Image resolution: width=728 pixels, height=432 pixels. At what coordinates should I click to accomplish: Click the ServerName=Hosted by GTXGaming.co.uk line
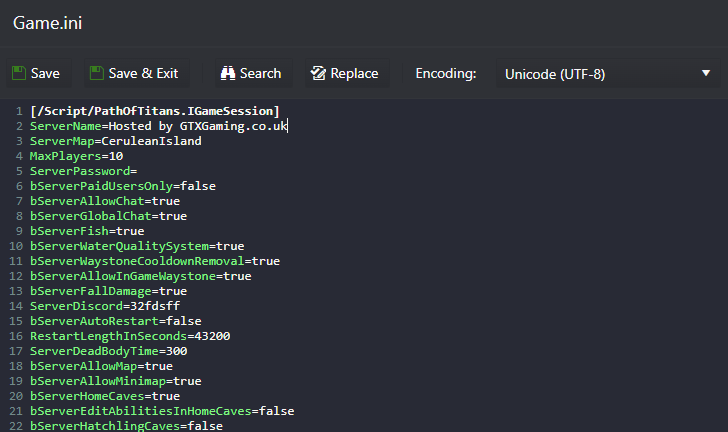pyautogui.click(x=159, y=126)
